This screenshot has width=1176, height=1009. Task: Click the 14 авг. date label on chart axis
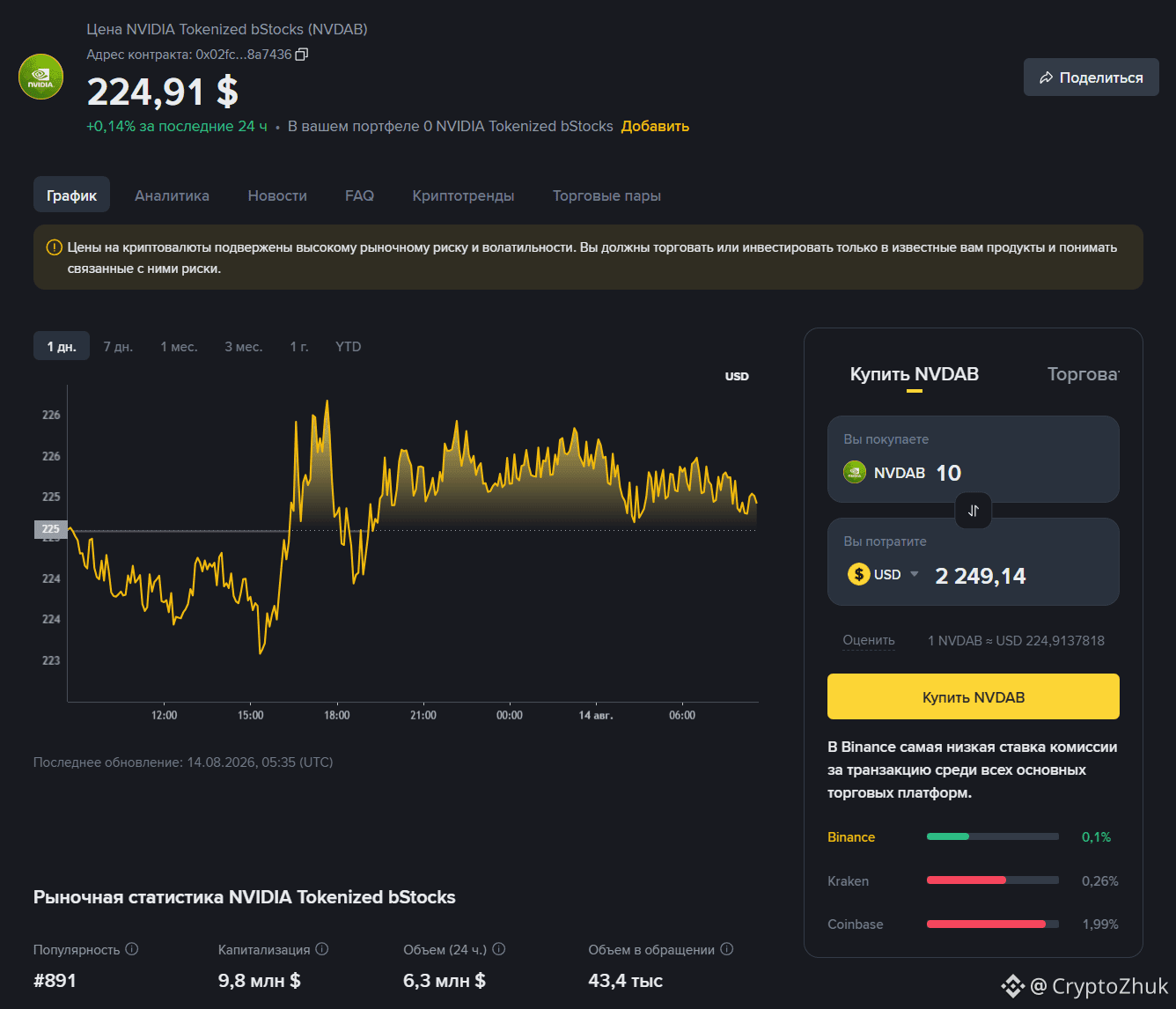pyautogui.click(x=596, y=716)
